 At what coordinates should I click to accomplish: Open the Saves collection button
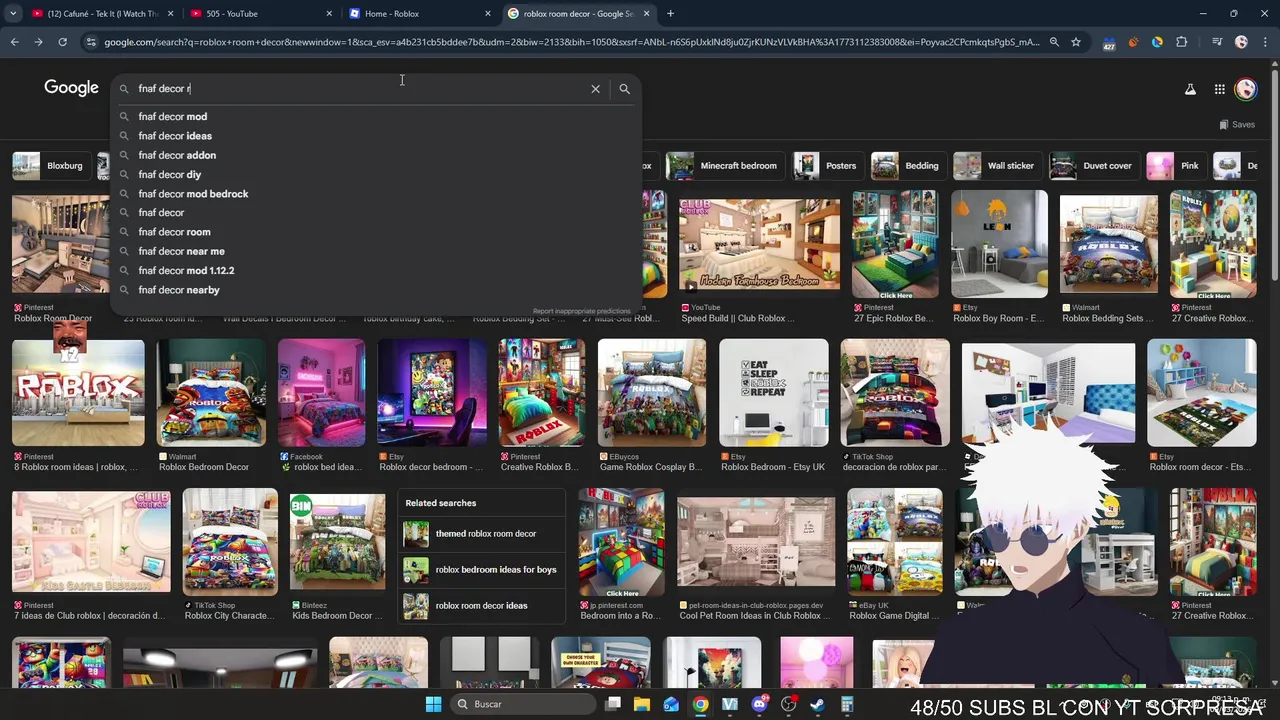coord(1237,125)
